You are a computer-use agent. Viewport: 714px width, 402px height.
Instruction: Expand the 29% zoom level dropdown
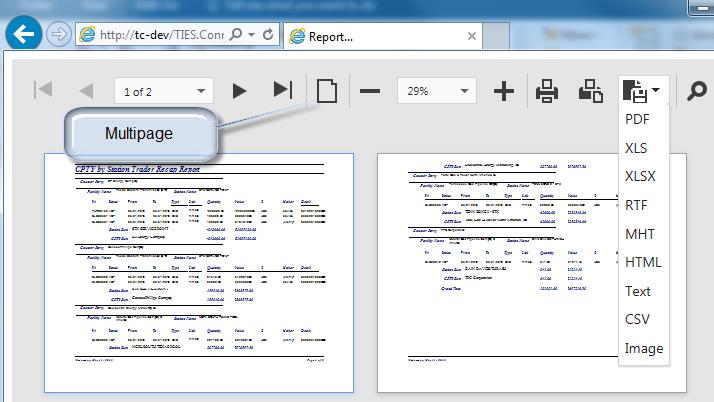(x=466, y=92)
